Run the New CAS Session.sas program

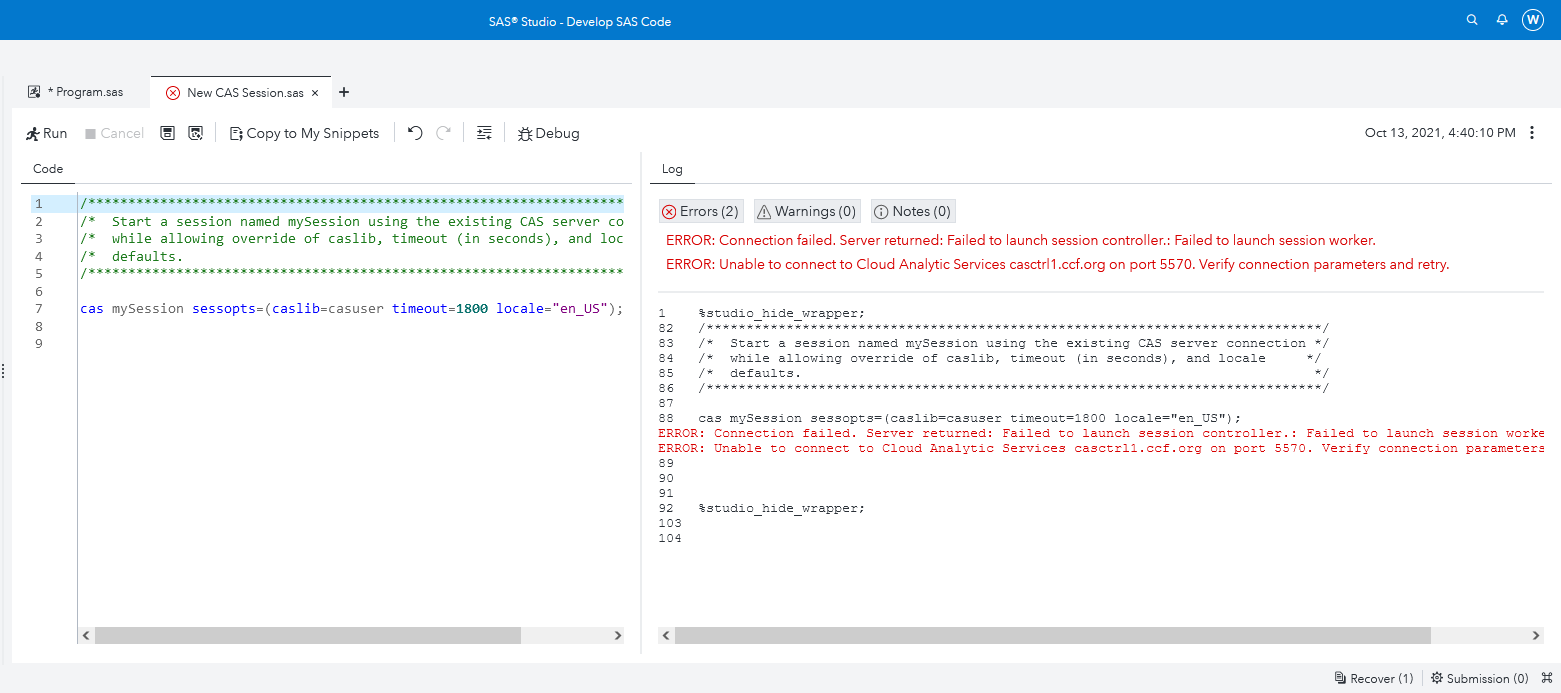(46, 132)
